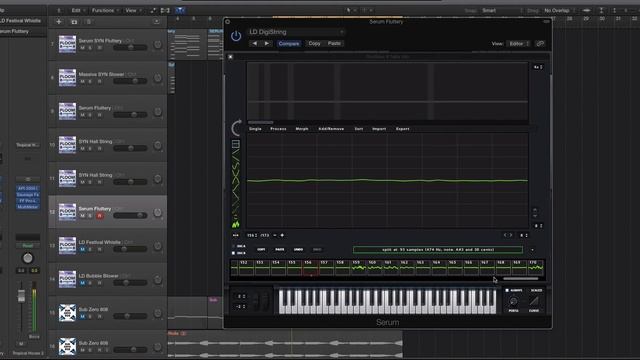Viewport: 640px width, 360px height.
Task: Click the highlighted catch playhead button in toolbar
Action: [x=180, y=10]
